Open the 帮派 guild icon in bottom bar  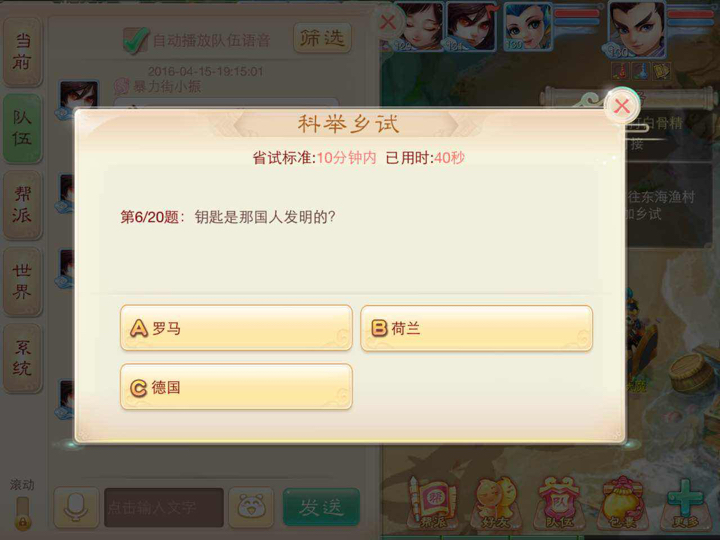(432, 504)
